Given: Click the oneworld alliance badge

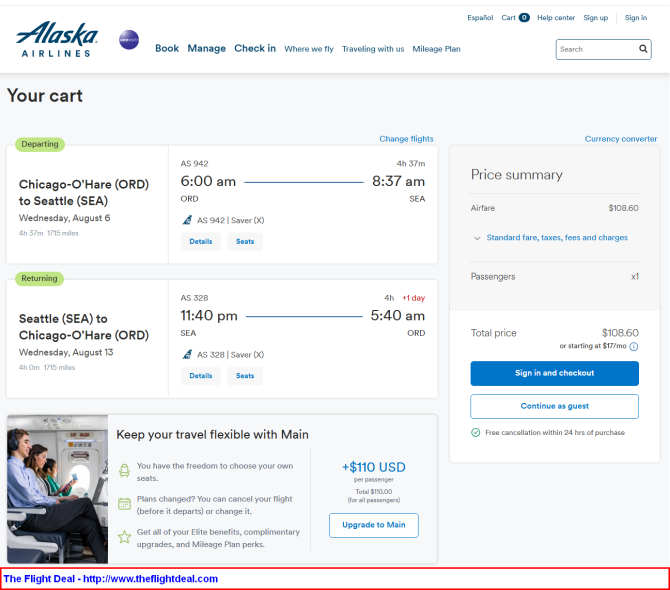Looking at the screenshot, I should pyautogui.click(x=129, y=40).
